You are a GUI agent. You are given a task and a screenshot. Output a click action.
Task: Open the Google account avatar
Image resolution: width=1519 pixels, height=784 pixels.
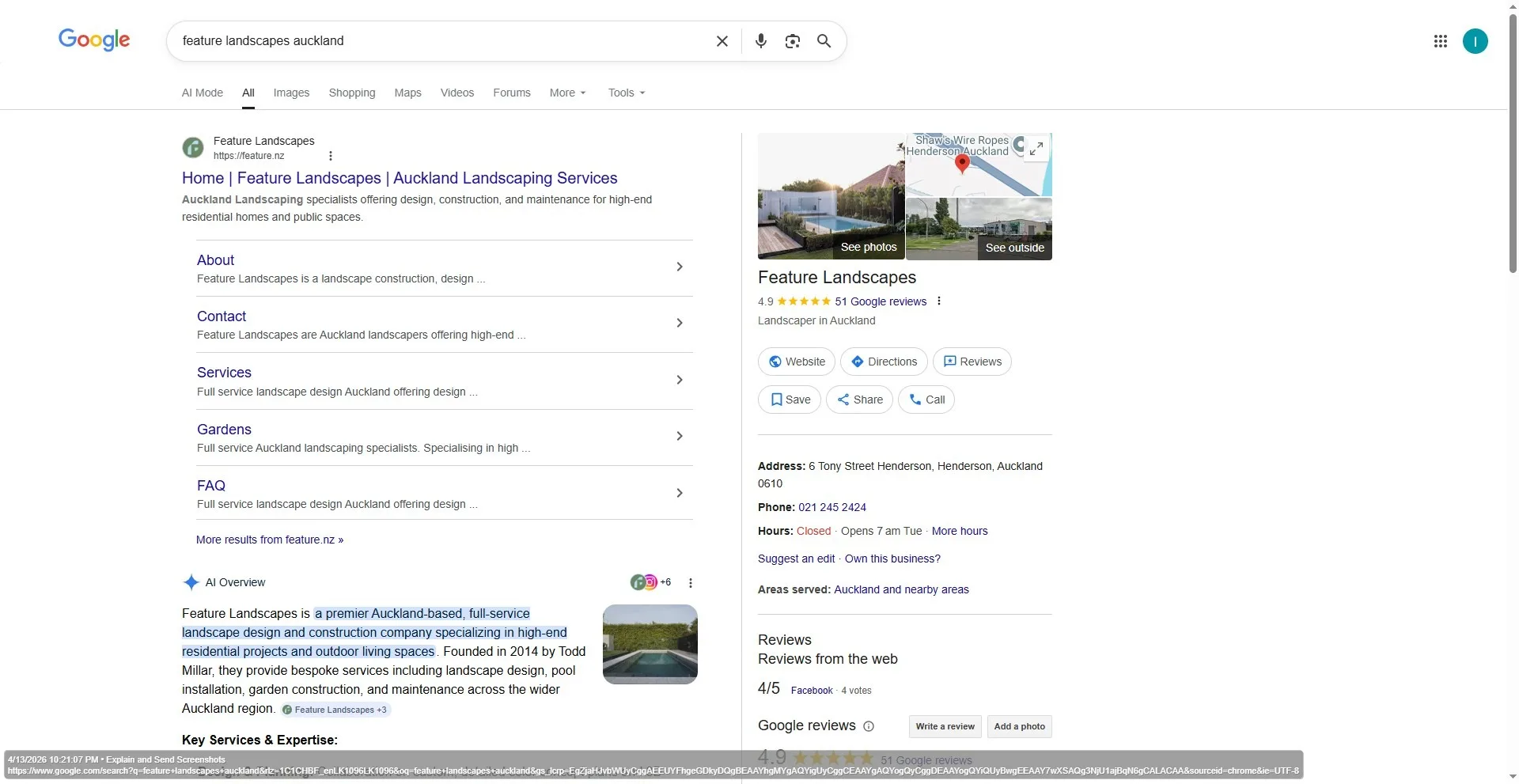tap(1475, 41)
